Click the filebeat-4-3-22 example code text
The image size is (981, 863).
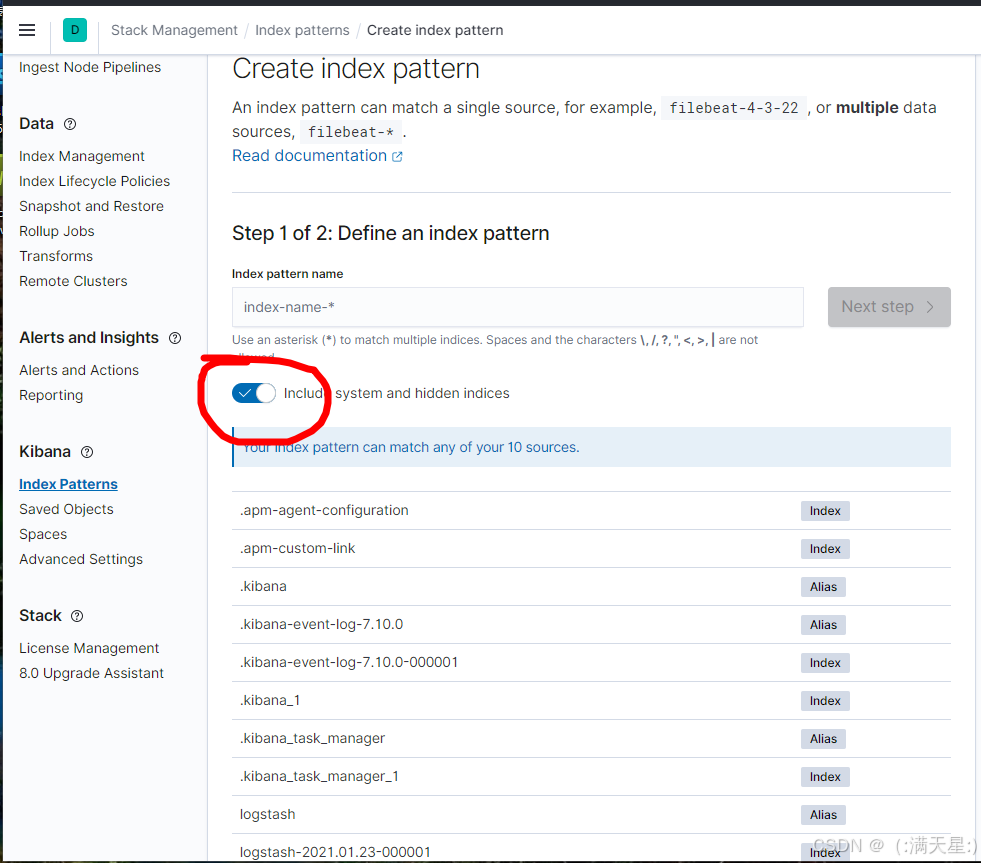click(x=734, y=108)
